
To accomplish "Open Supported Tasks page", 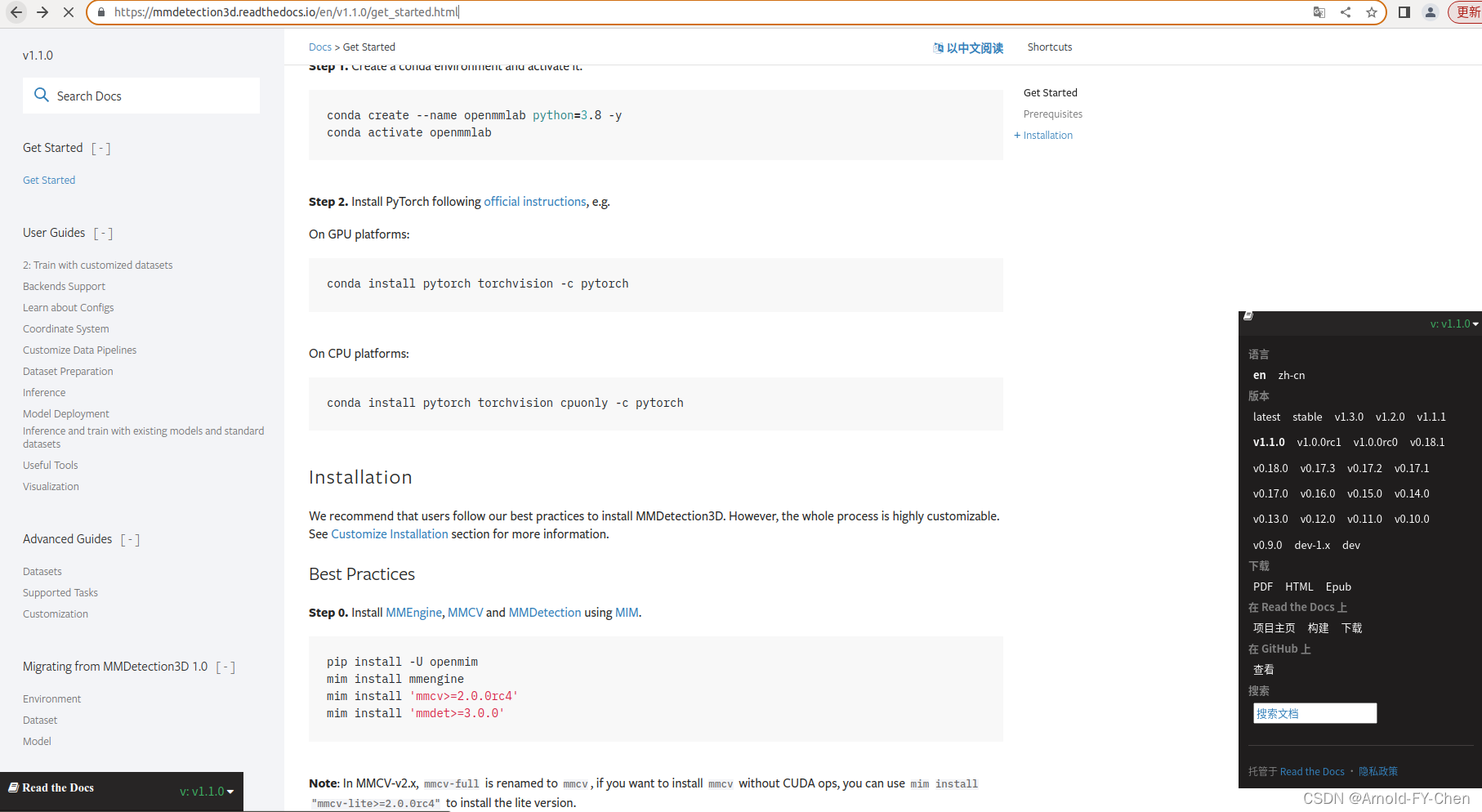I will point(60,592).
